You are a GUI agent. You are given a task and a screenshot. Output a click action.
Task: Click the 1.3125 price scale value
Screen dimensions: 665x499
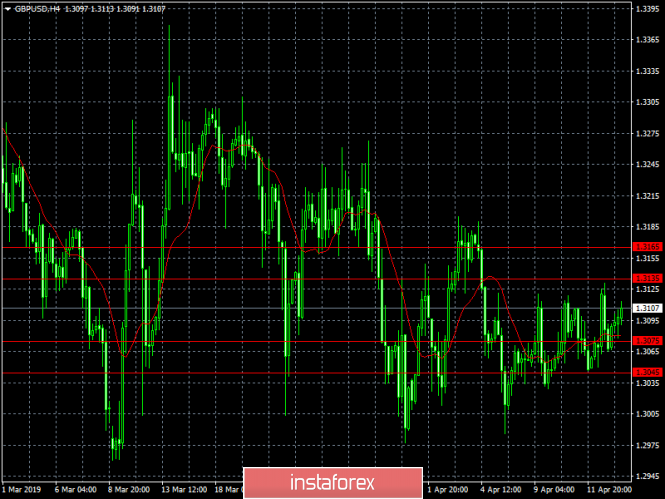coord(648,289)
